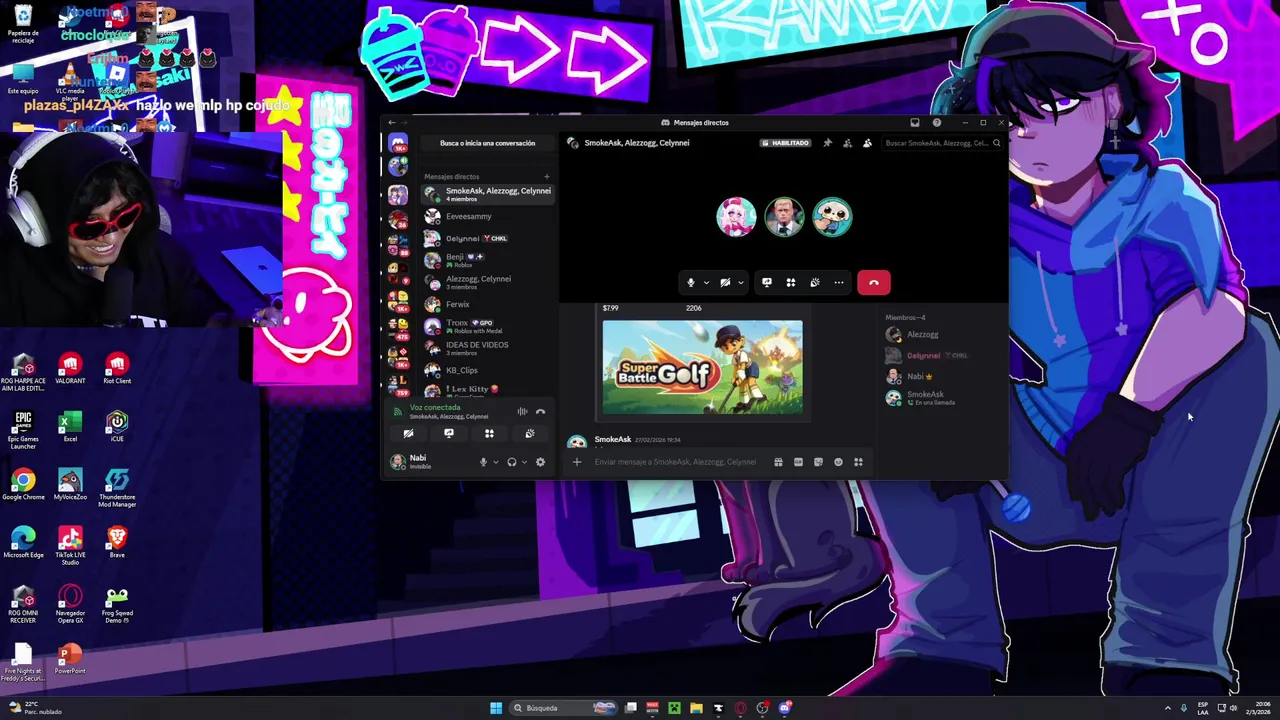The height and width of the screenshot is (720, 1280).
Task: Expand microphone options arrow in call bar
Action: [705, 283]
